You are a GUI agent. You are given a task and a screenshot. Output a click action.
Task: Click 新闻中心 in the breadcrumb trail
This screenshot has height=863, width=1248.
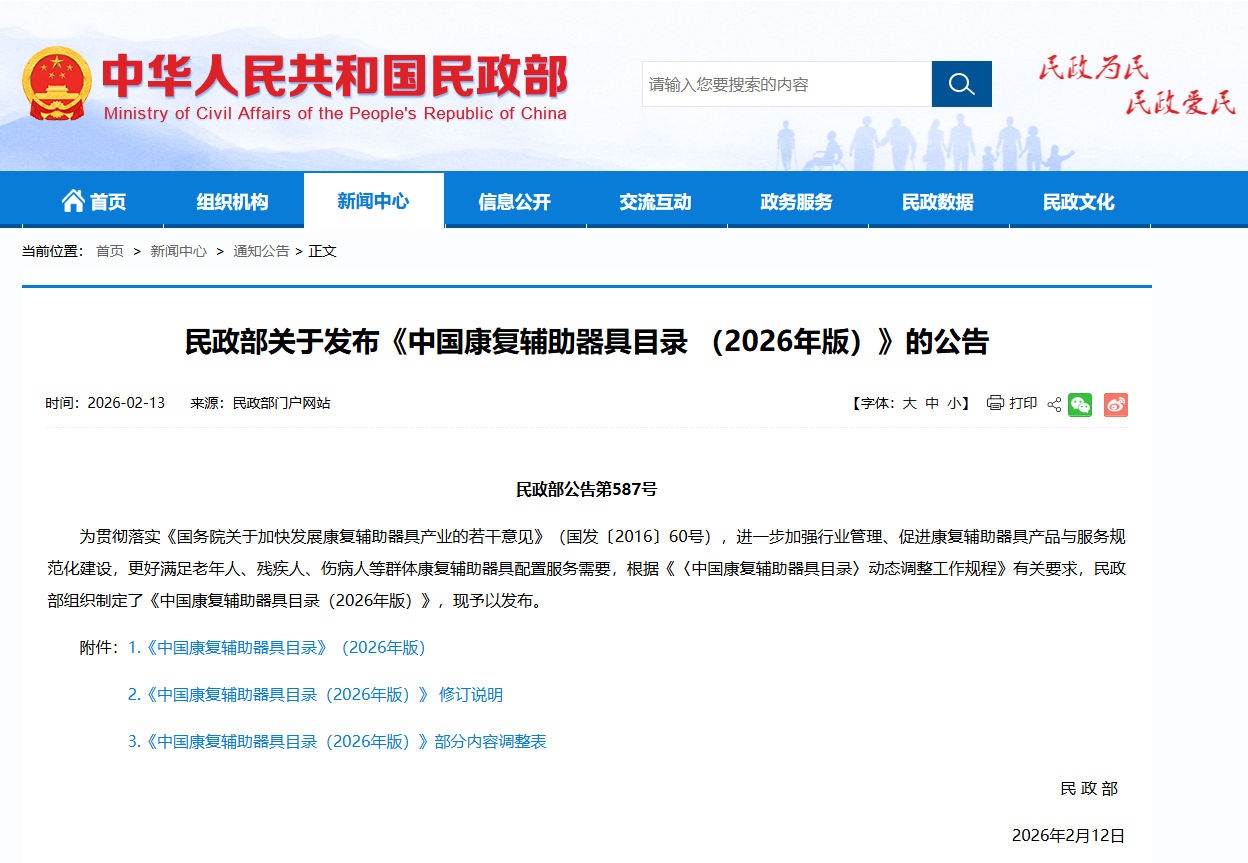click(179, 251)
